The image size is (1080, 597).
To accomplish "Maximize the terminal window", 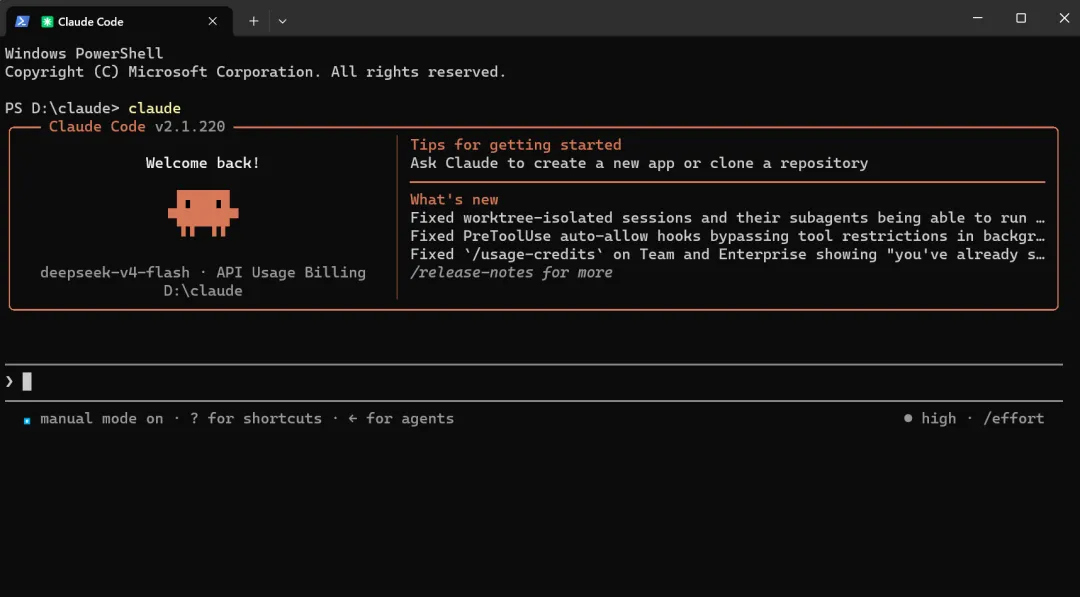I will point(1021,18).
